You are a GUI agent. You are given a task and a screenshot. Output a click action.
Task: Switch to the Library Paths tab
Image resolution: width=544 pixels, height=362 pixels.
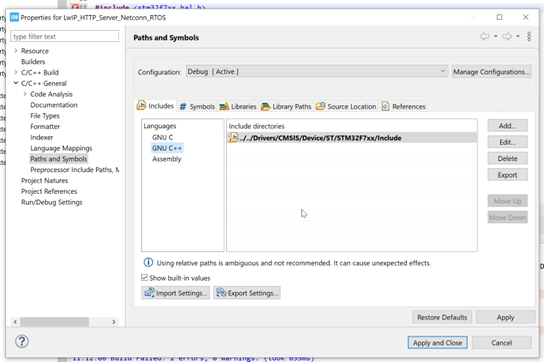click(x=286, y=107)
